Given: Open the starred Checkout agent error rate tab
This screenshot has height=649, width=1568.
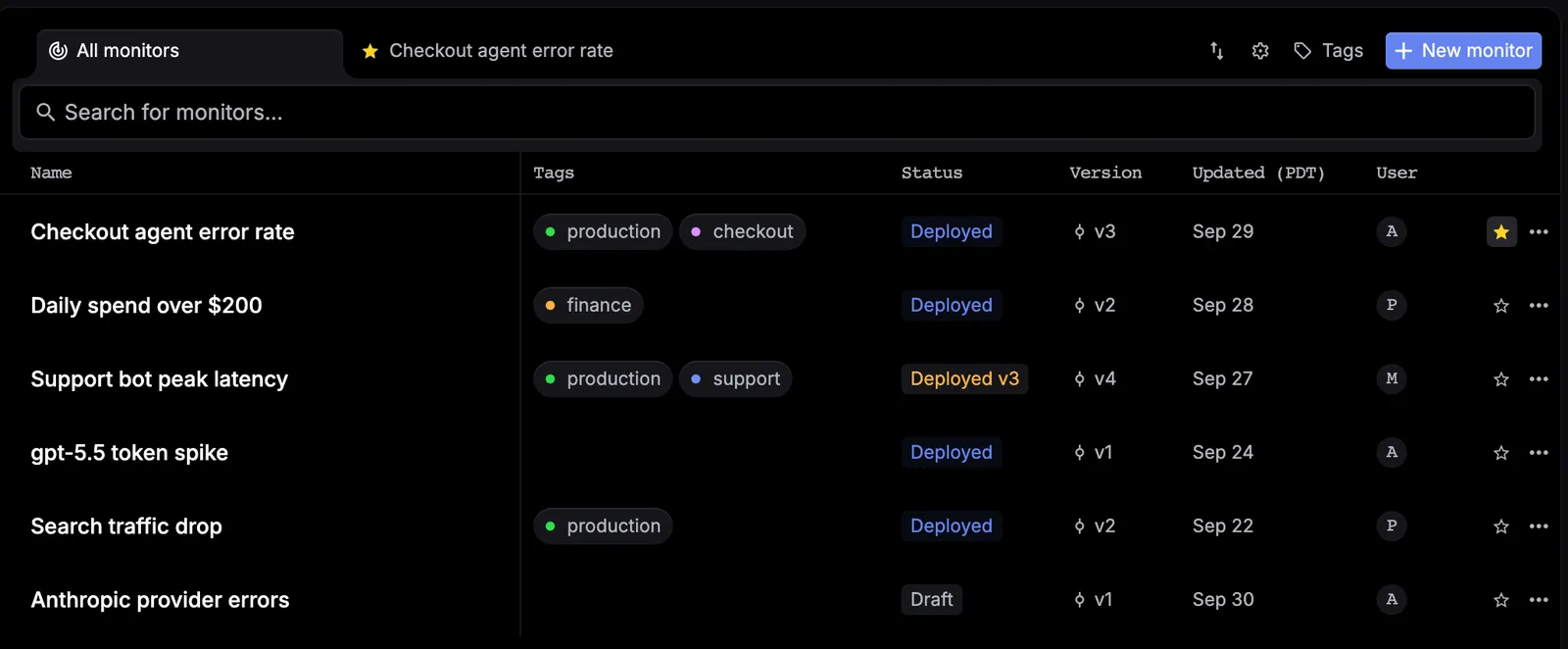Looking at the screenshot, I should [487, 51].
